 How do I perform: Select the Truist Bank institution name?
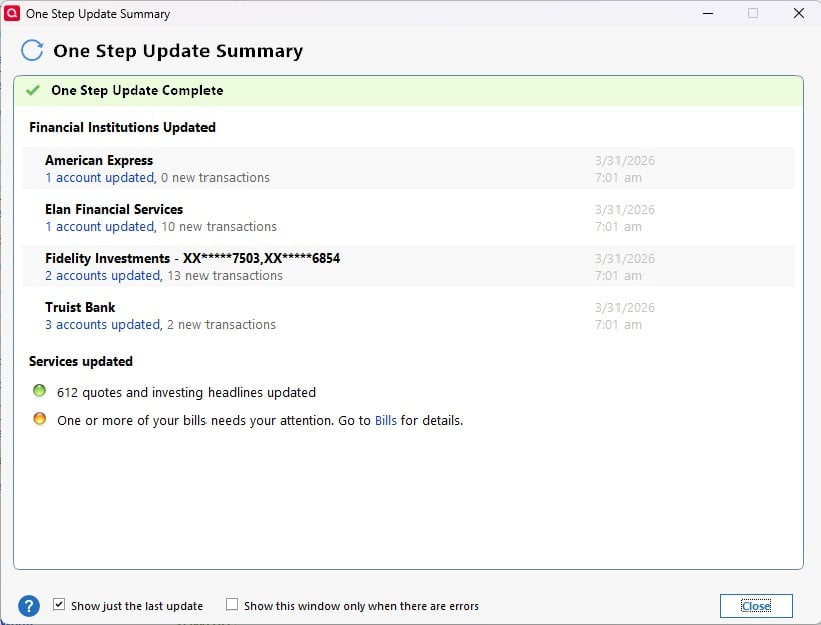point(80,307)
